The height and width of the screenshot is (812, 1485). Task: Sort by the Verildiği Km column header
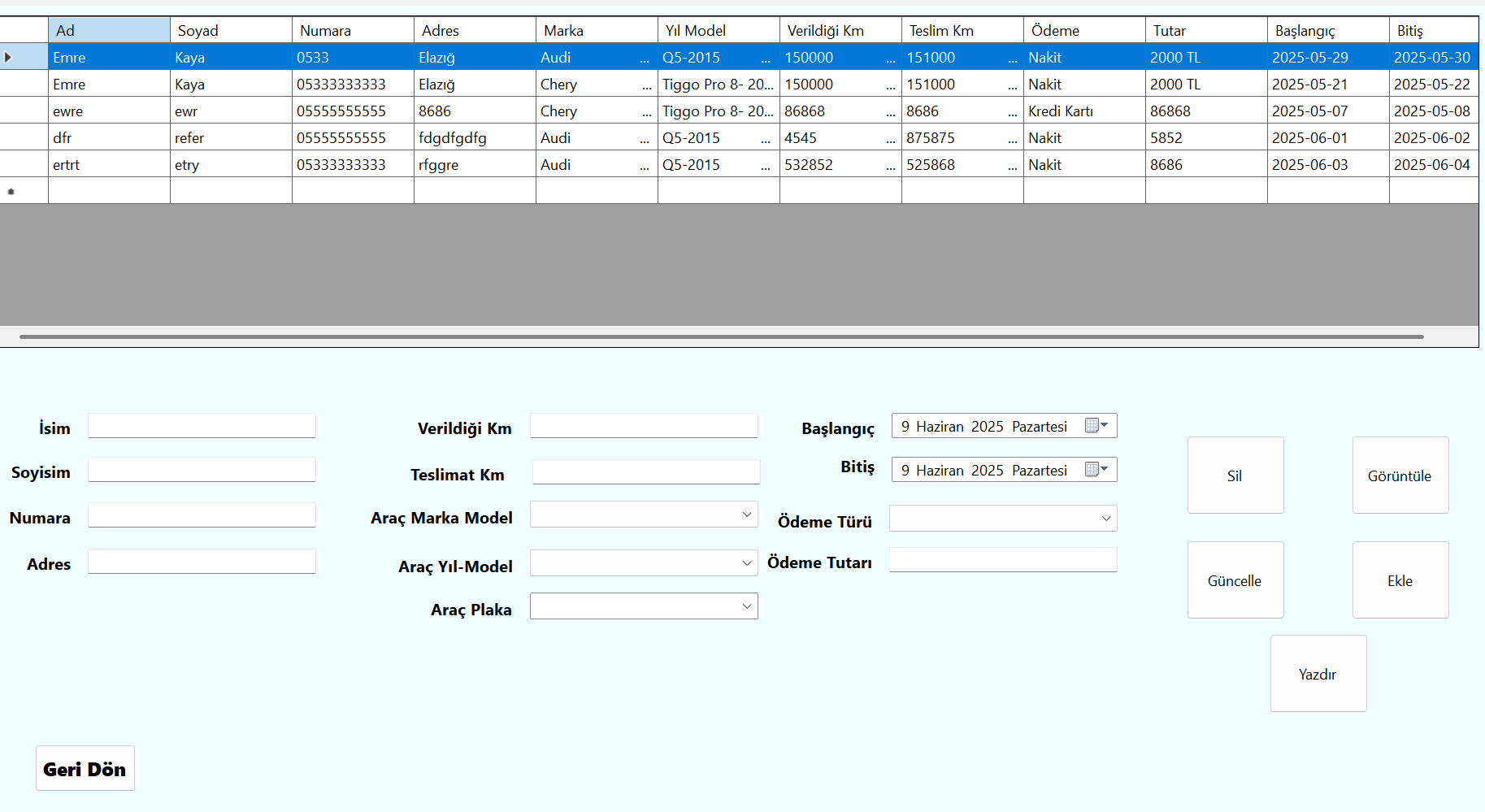point(841,30)
